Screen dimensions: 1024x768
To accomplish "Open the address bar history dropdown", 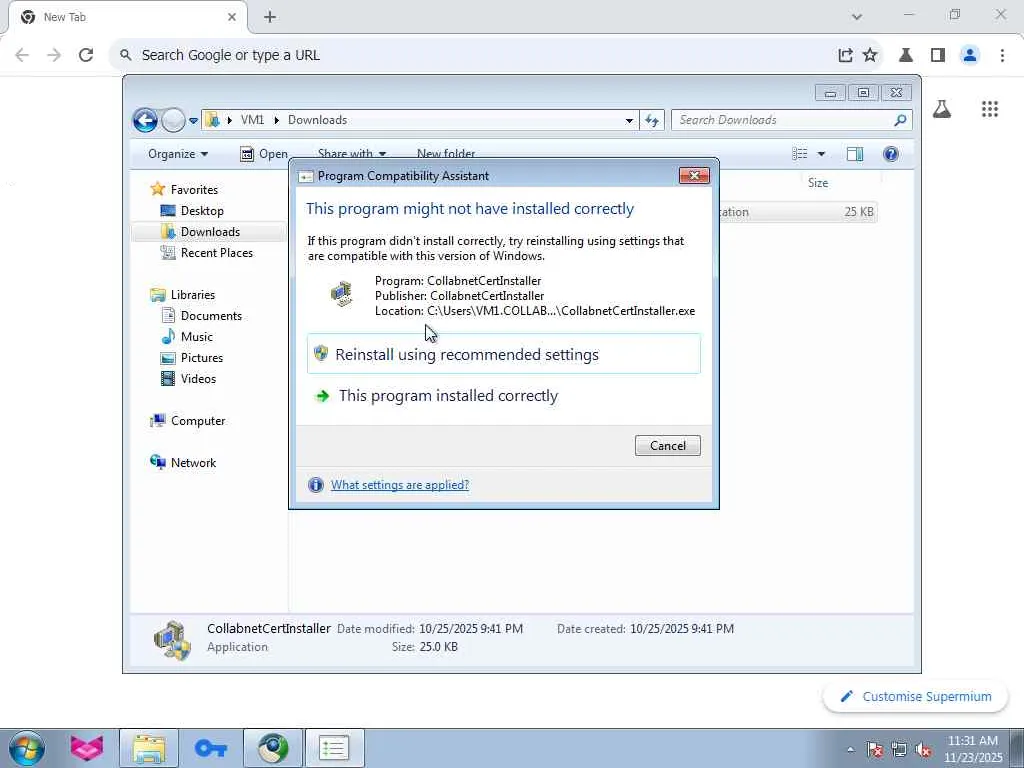I will point(629,120).
